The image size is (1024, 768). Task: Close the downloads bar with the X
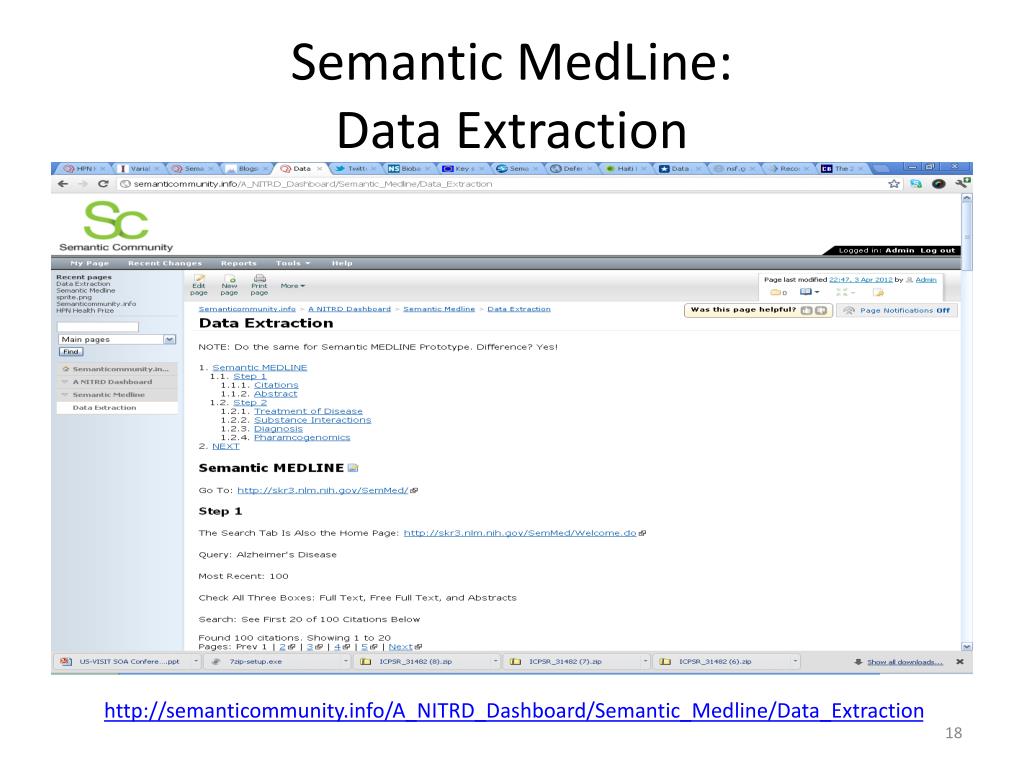coord(959,662)
